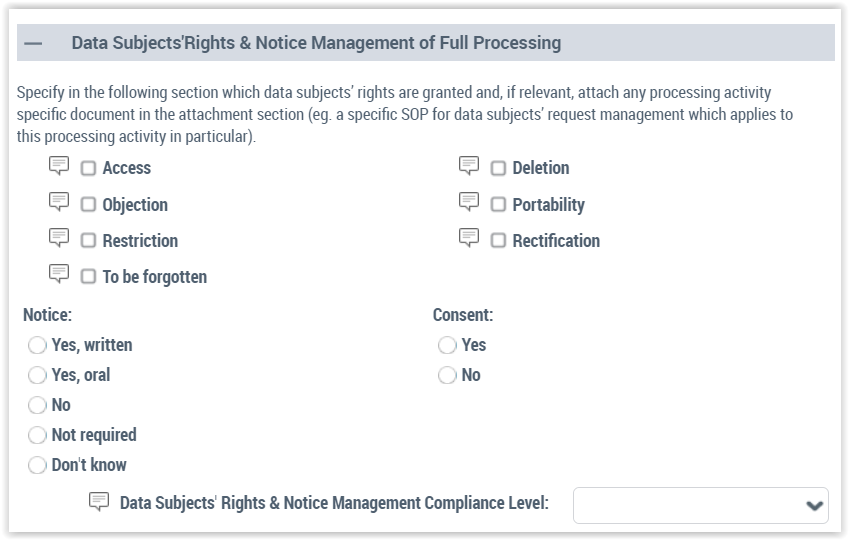The height and width of the screenshot is (540, 849).
Task: Click the comment icon beside Rectification
Action: pos(469,238)
